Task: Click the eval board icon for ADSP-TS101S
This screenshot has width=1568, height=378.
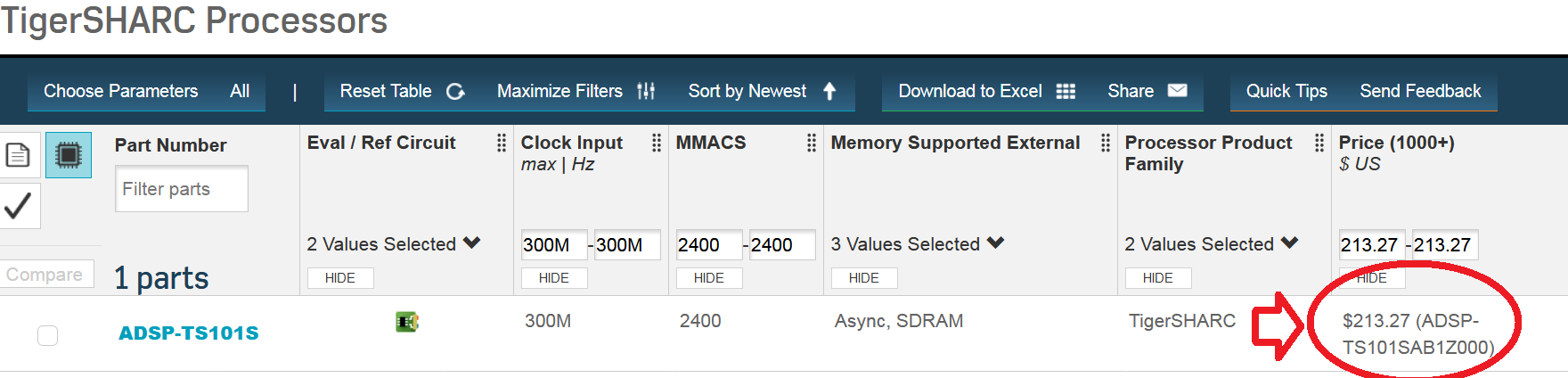Action: (407, 322)
